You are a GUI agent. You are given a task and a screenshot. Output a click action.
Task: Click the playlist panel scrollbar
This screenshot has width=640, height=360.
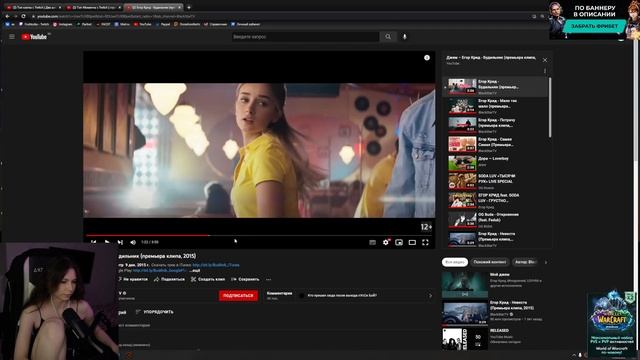point(550,108)
